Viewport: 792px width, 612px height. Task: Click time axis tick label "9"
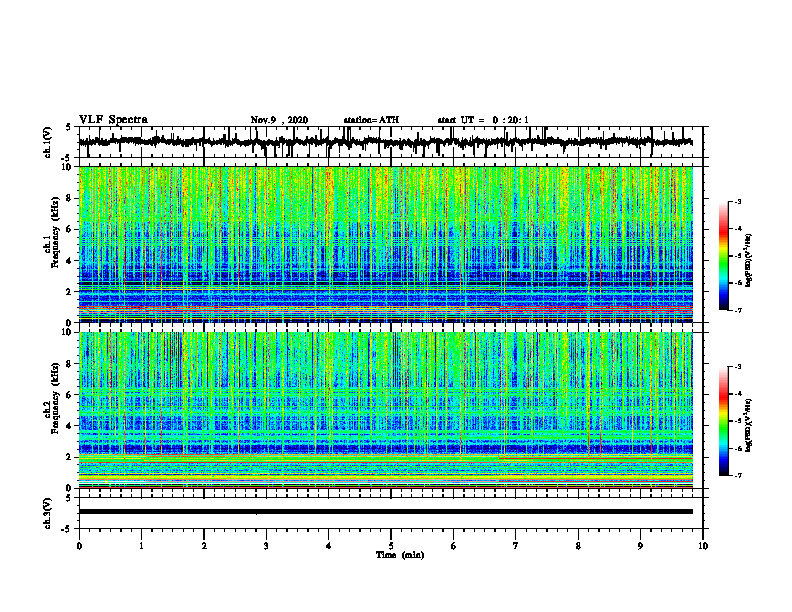click(640, 546)
